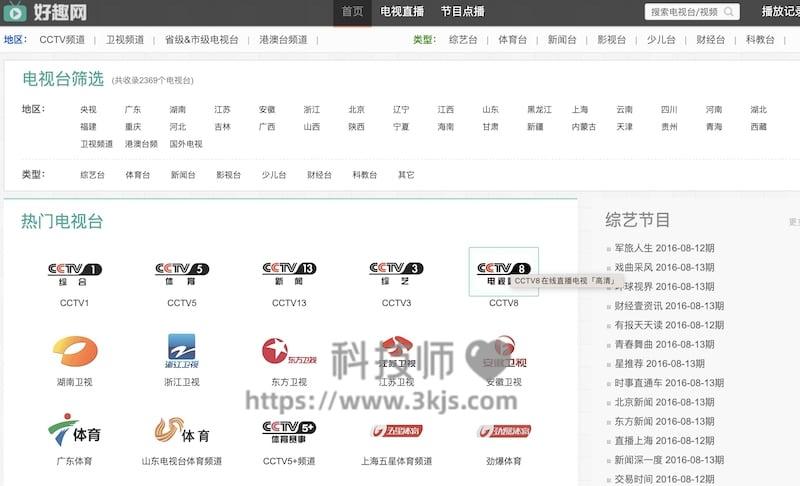Choose 其它 in the type filter row
Screen dimensions: 800x486
[x=406, y=175]
